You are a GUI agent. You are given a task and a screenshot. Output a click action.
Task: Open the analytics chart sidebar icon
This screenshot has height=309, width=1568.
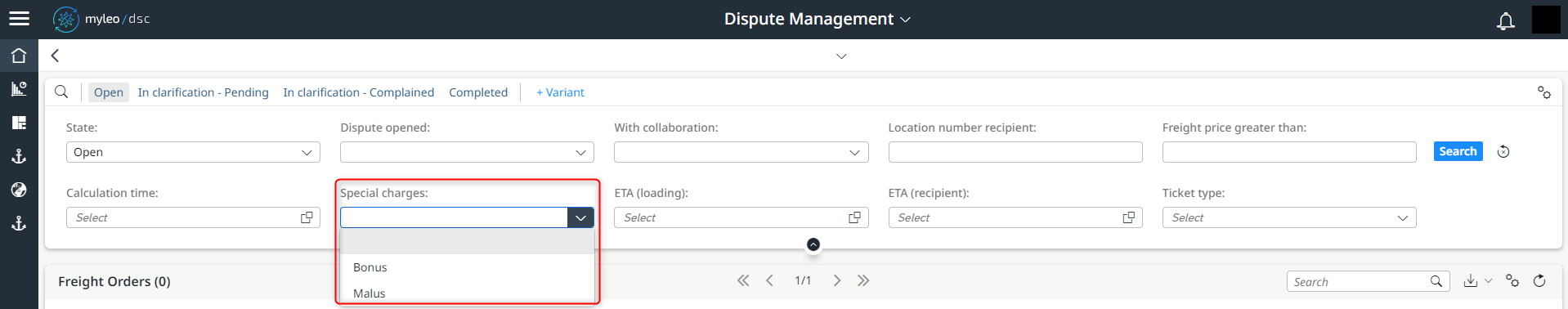coord(19,88)
